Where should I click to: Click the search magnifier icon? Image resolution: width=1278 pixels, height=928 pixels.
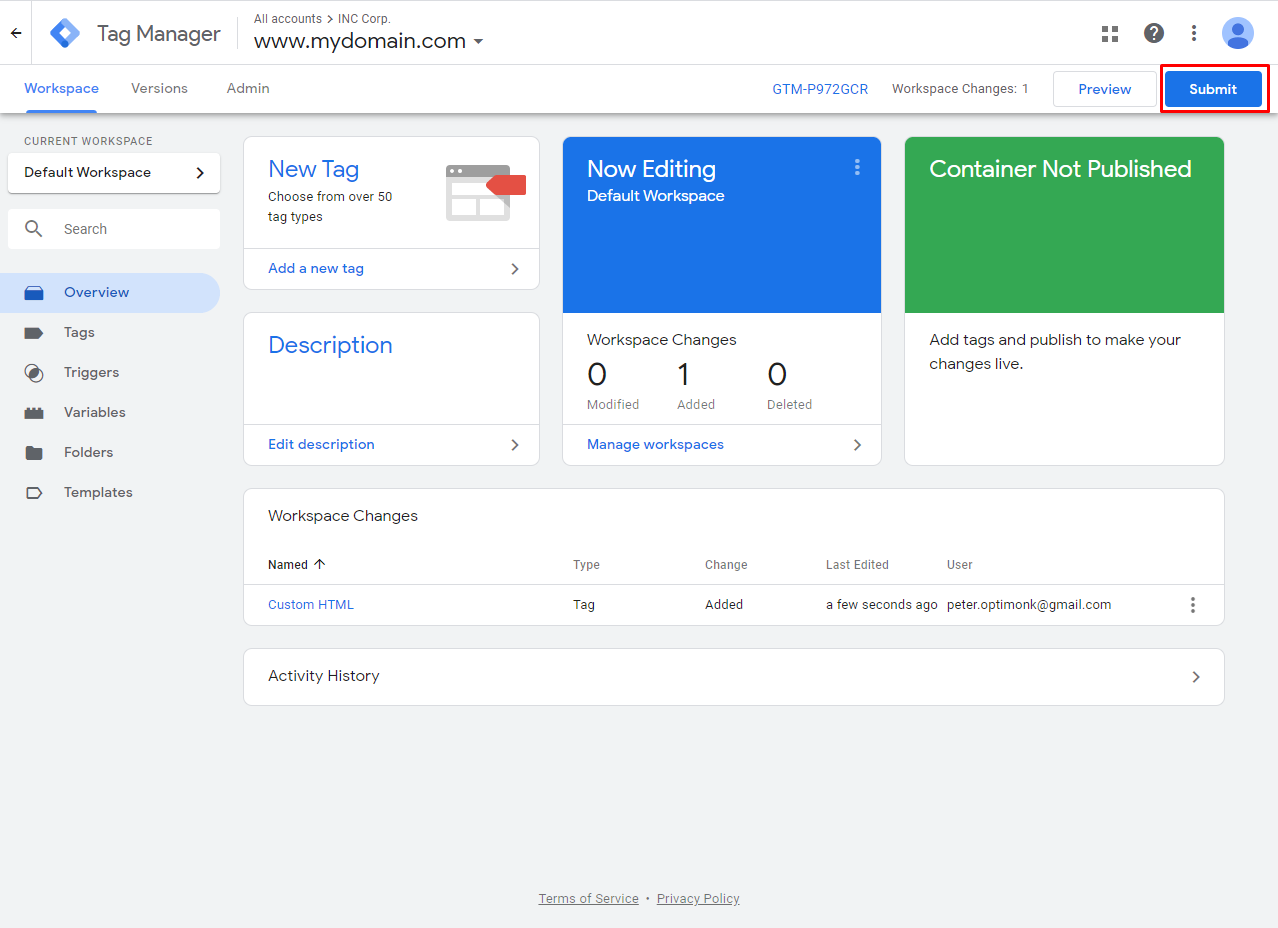[x=34, y=229]
